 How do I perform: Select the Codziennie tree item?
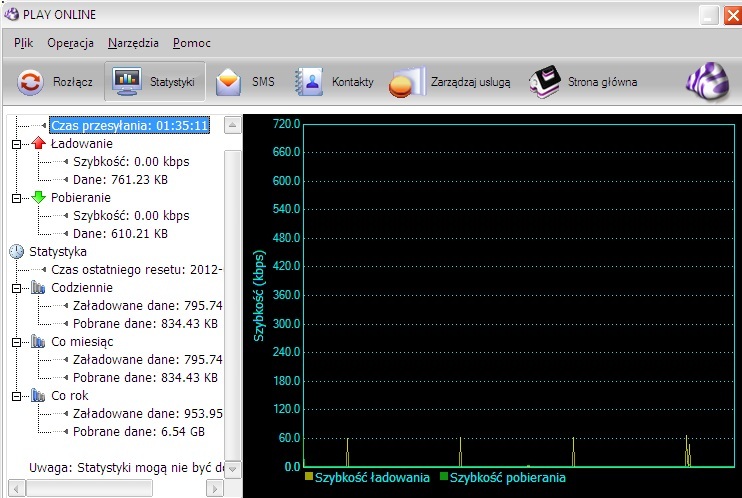pos(82,287)
